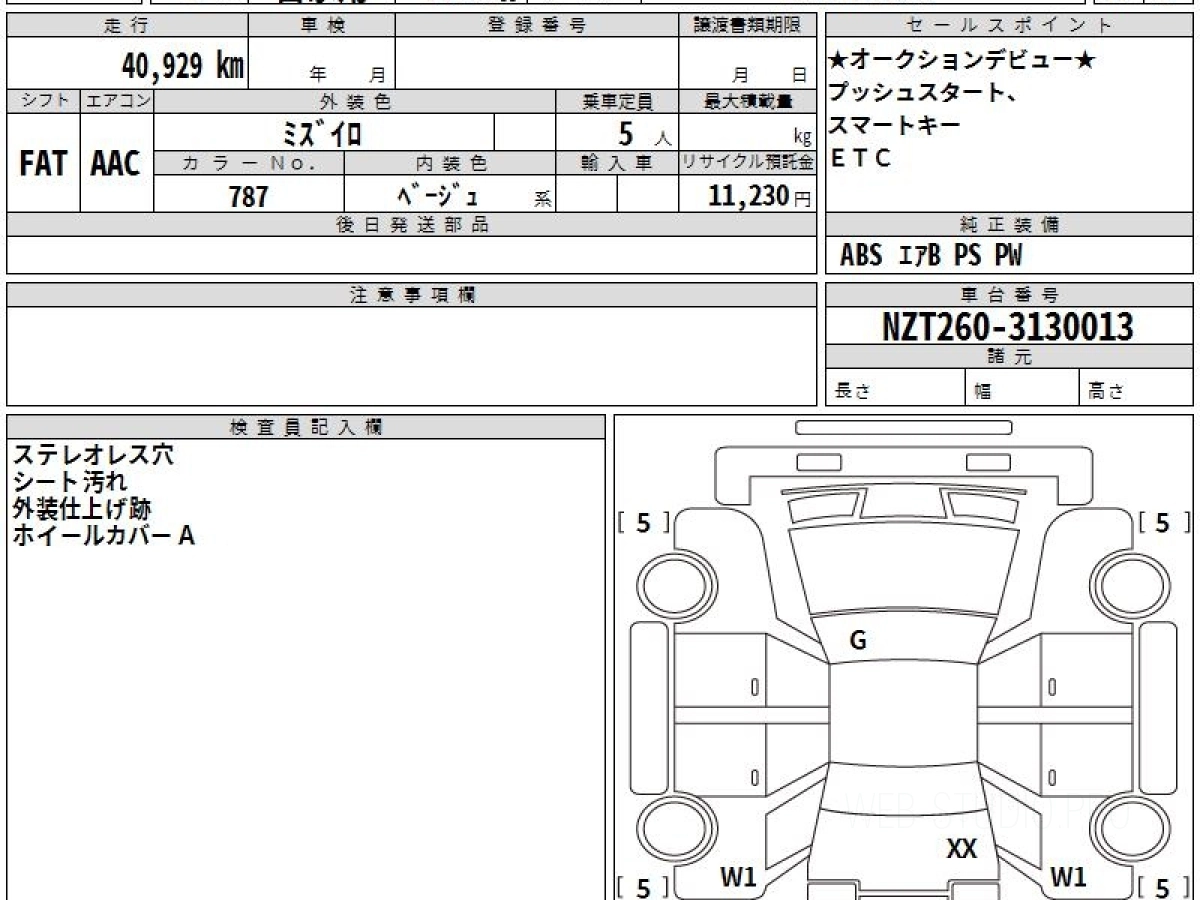The height and width of the screenshot is (900, 1200).
Task: Click the ホイールカバー A note
Action: coord(103,536)
